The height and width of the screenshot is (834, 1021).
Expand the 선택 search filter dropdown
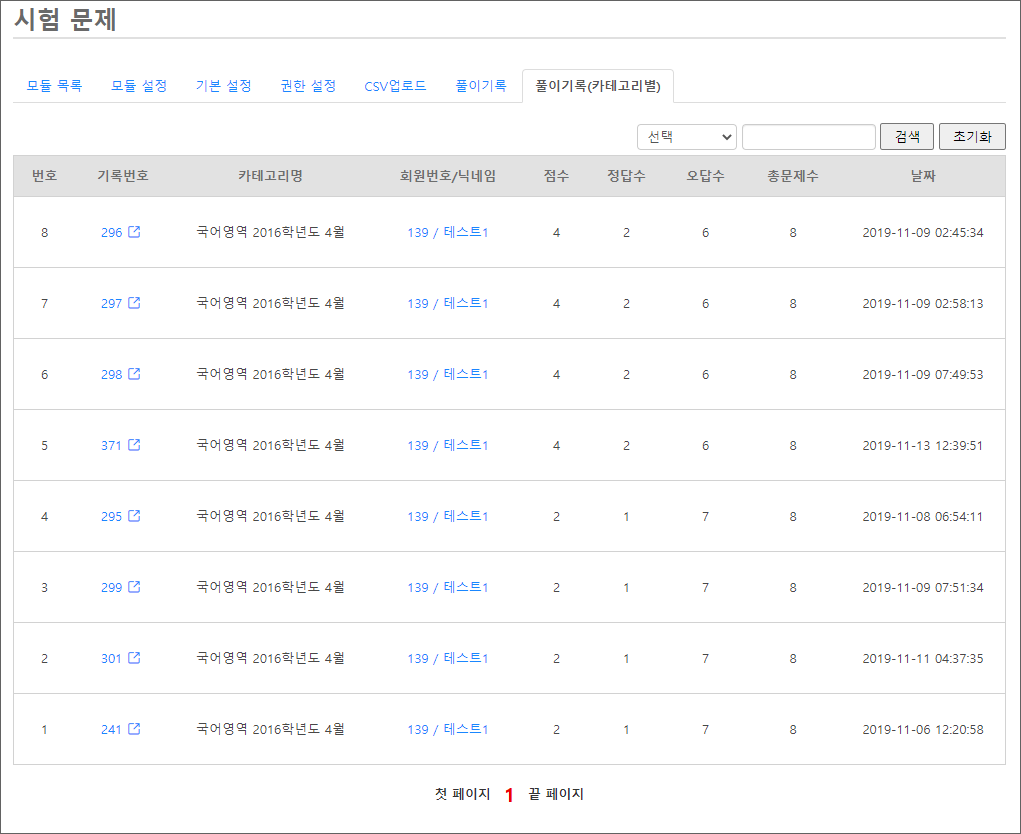(686, 137)
